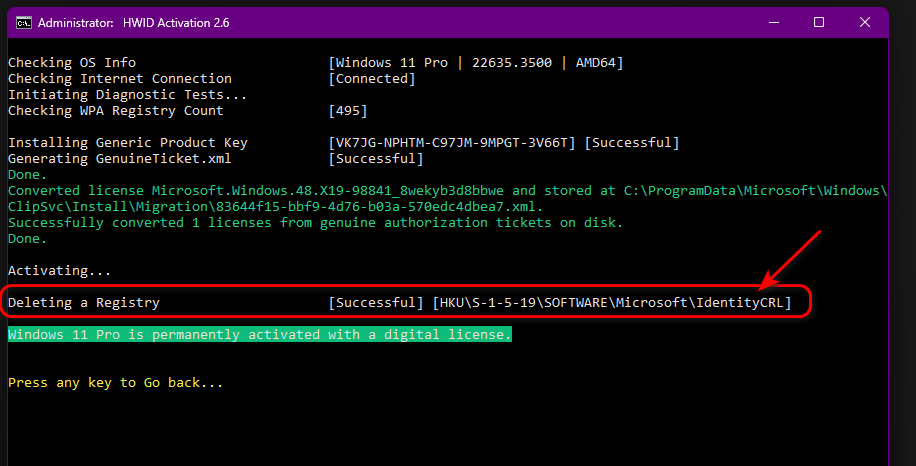Click the 'Converted license Microsoft.Windows.48' line
Screen dimensions: 916x466
(447, 190)
